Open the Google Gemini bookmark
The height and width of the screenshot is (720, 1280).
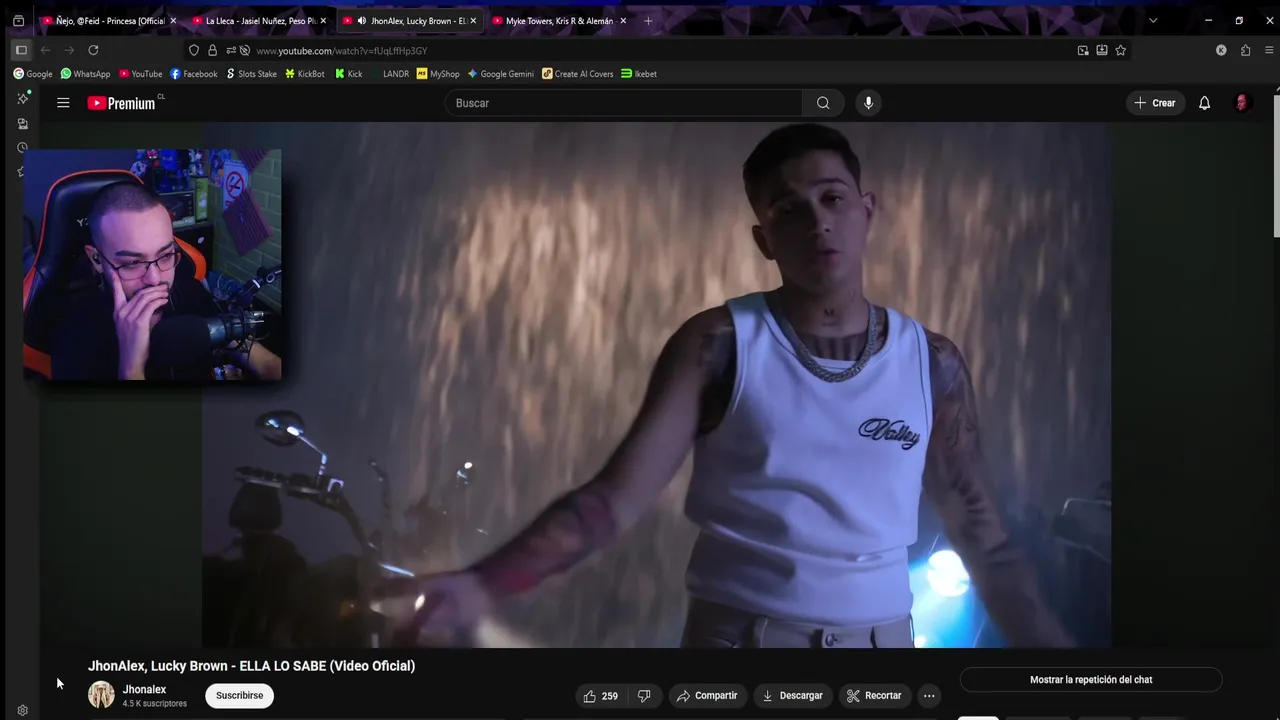(x=500, y=73)
